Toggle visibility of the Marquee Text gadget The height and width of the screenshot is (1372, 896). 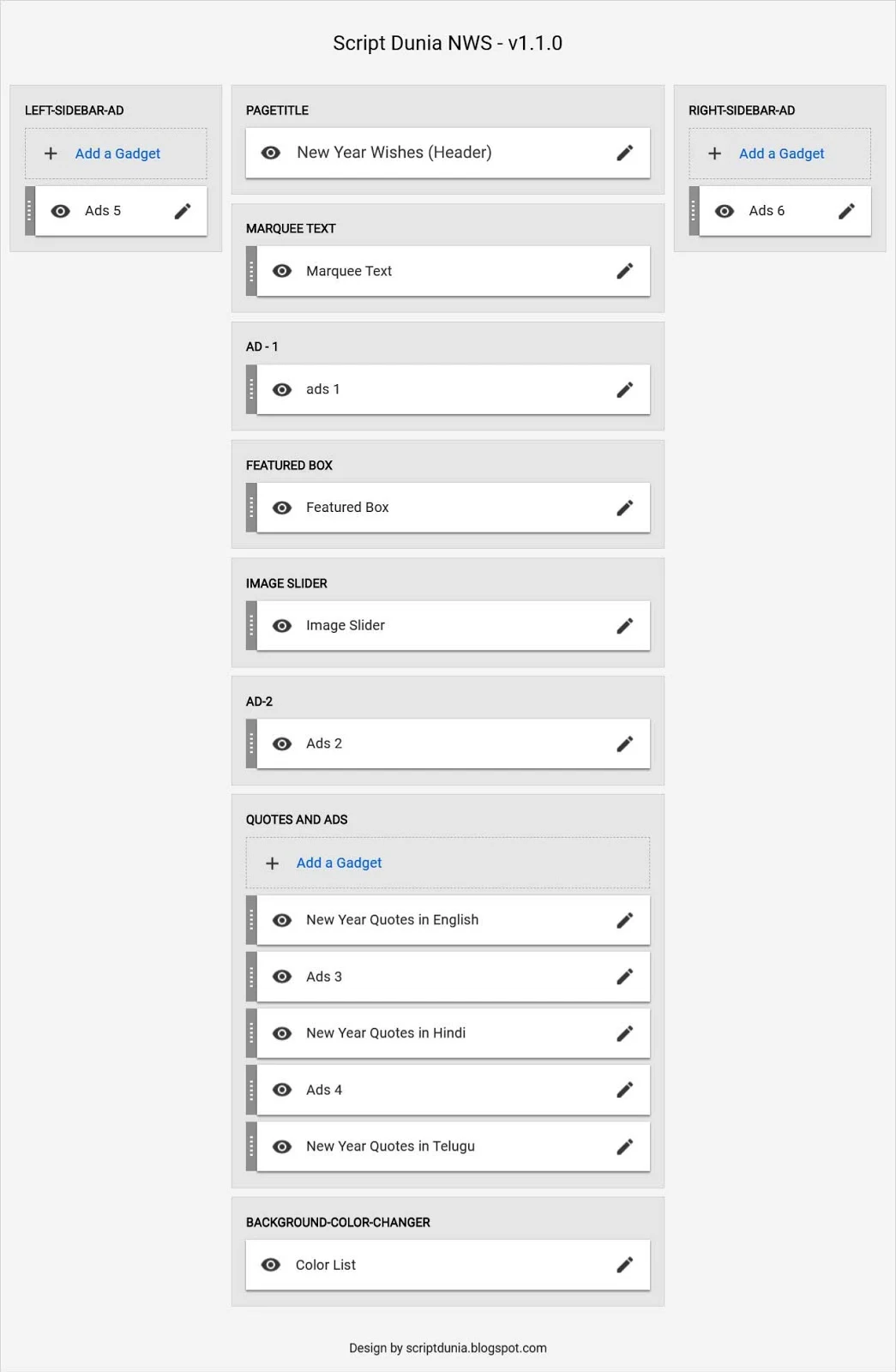click(x=282, y=270)
